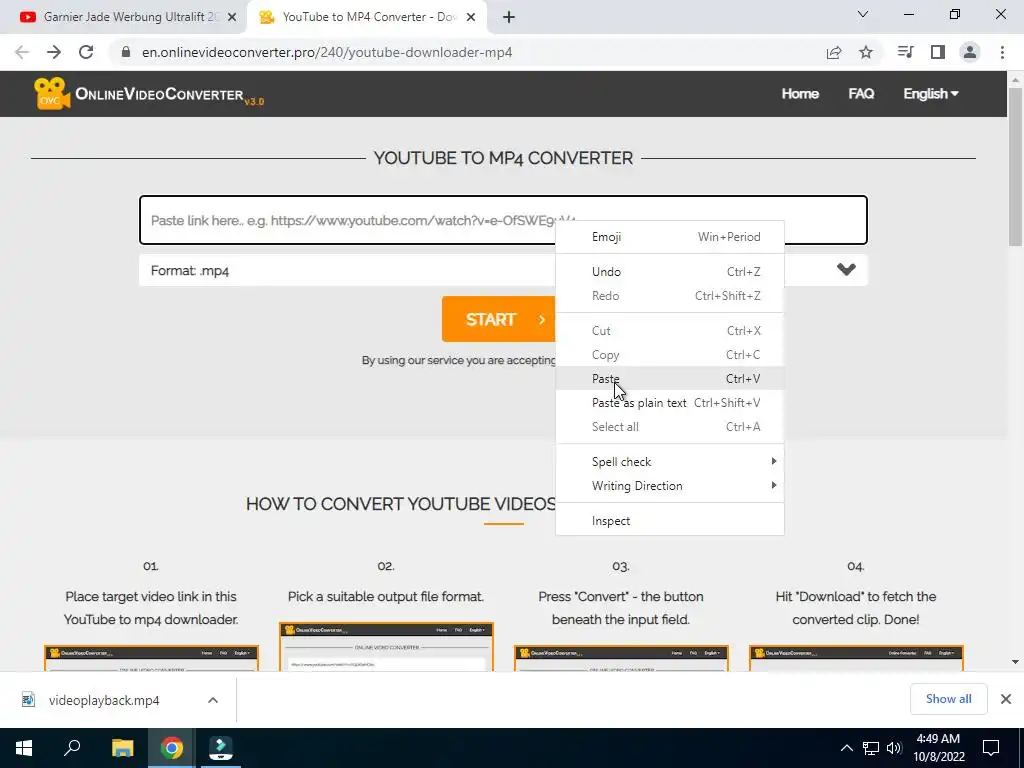Viewport: 1024px width, 768px height.
Task: Open the Home link in site header
Action: [800, 93]
